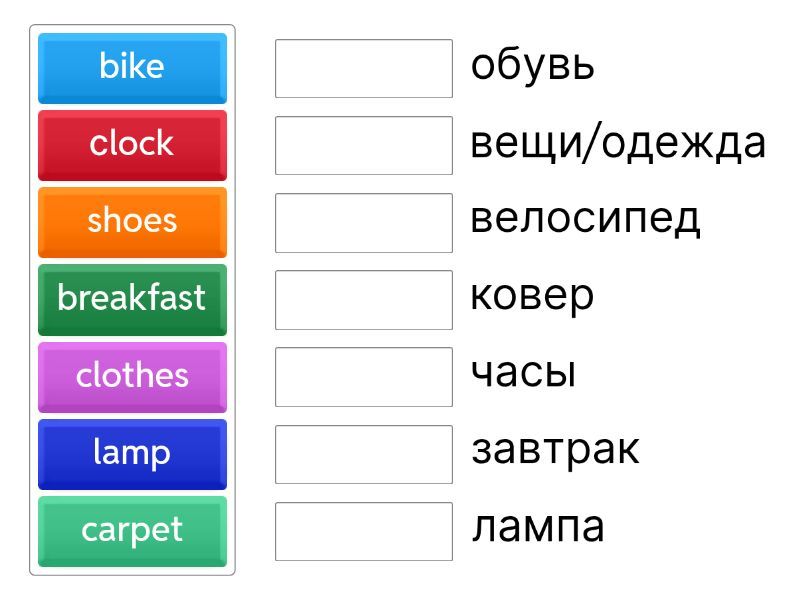Click the blank slot beside 'велосипед'
The width and height of the screenshot is (800, 600).
click(364, 222)
